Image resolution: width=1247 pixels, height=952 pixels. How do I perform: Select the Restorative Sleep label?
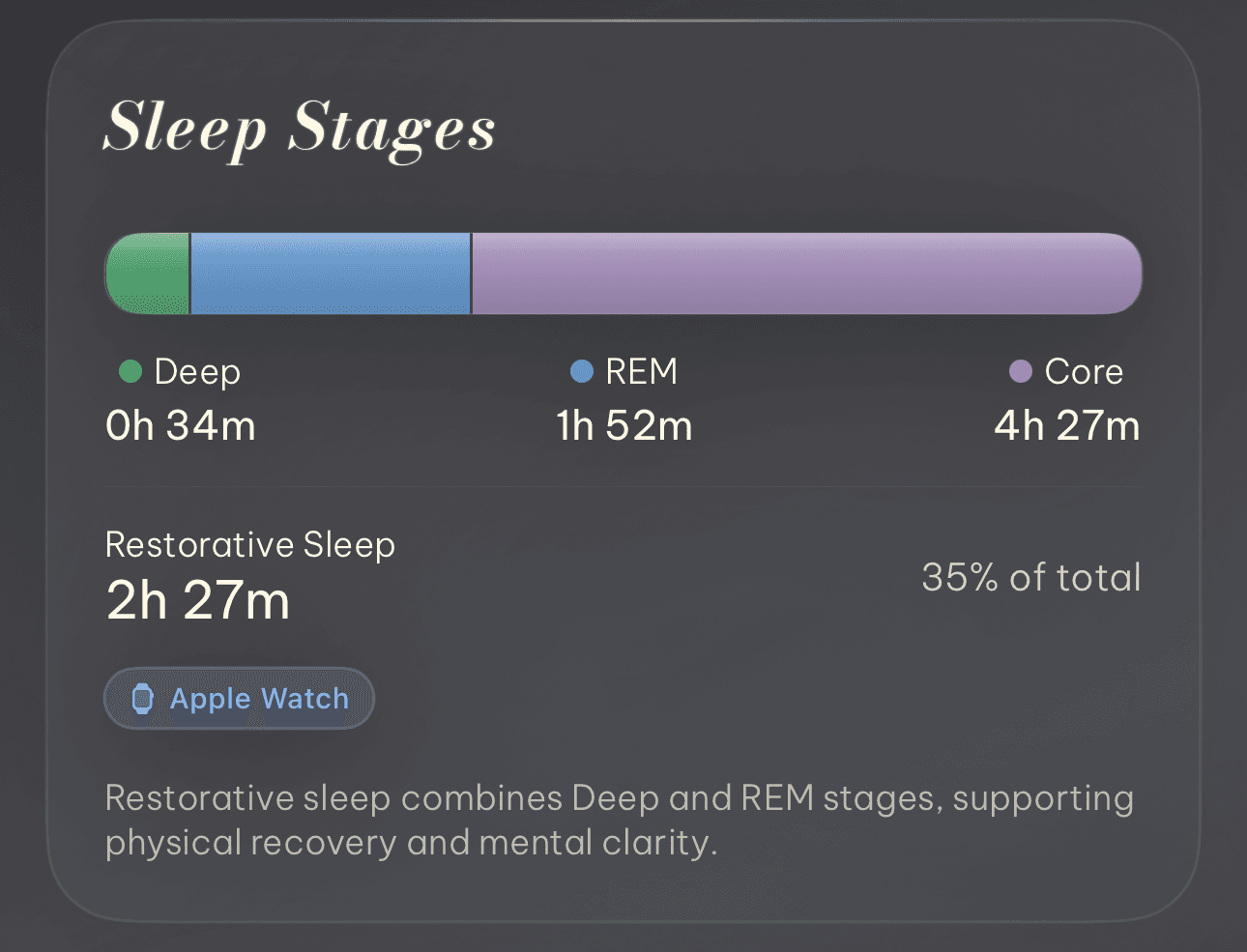pos(249,544)
